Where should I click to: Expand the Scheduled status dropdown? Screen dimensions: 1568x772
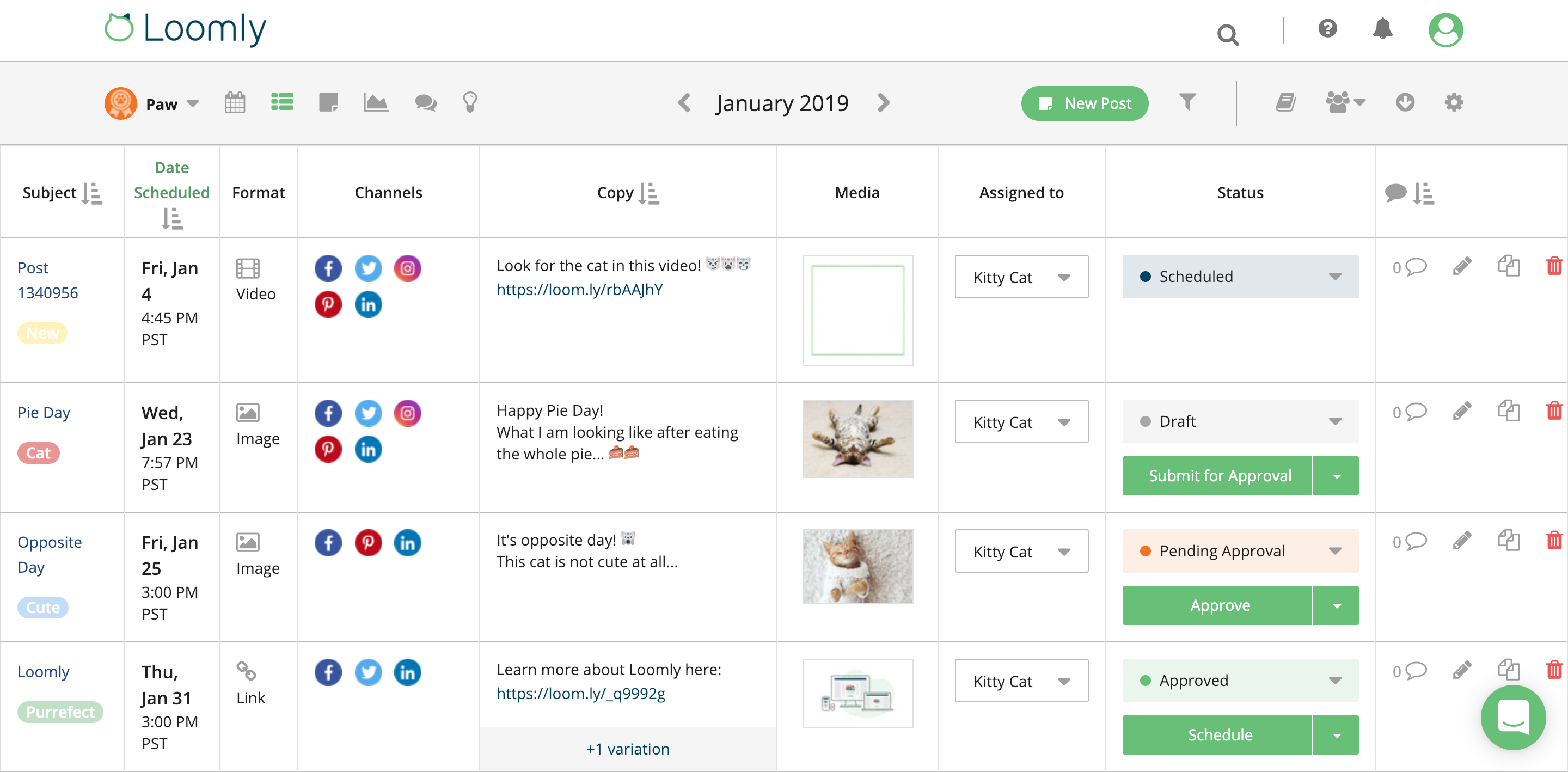1334,276
